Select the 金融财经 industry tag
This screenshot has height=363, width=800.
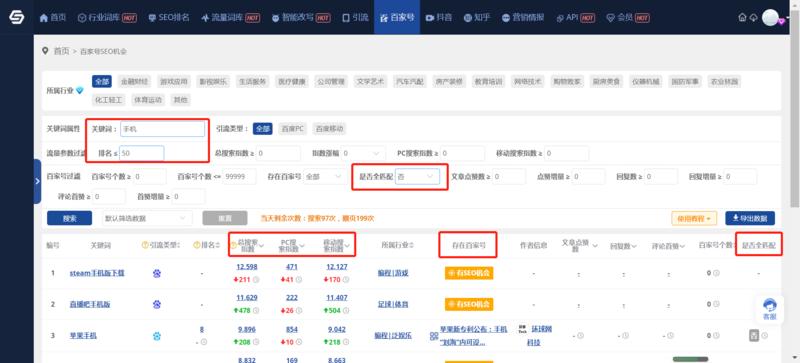point(134,81)
